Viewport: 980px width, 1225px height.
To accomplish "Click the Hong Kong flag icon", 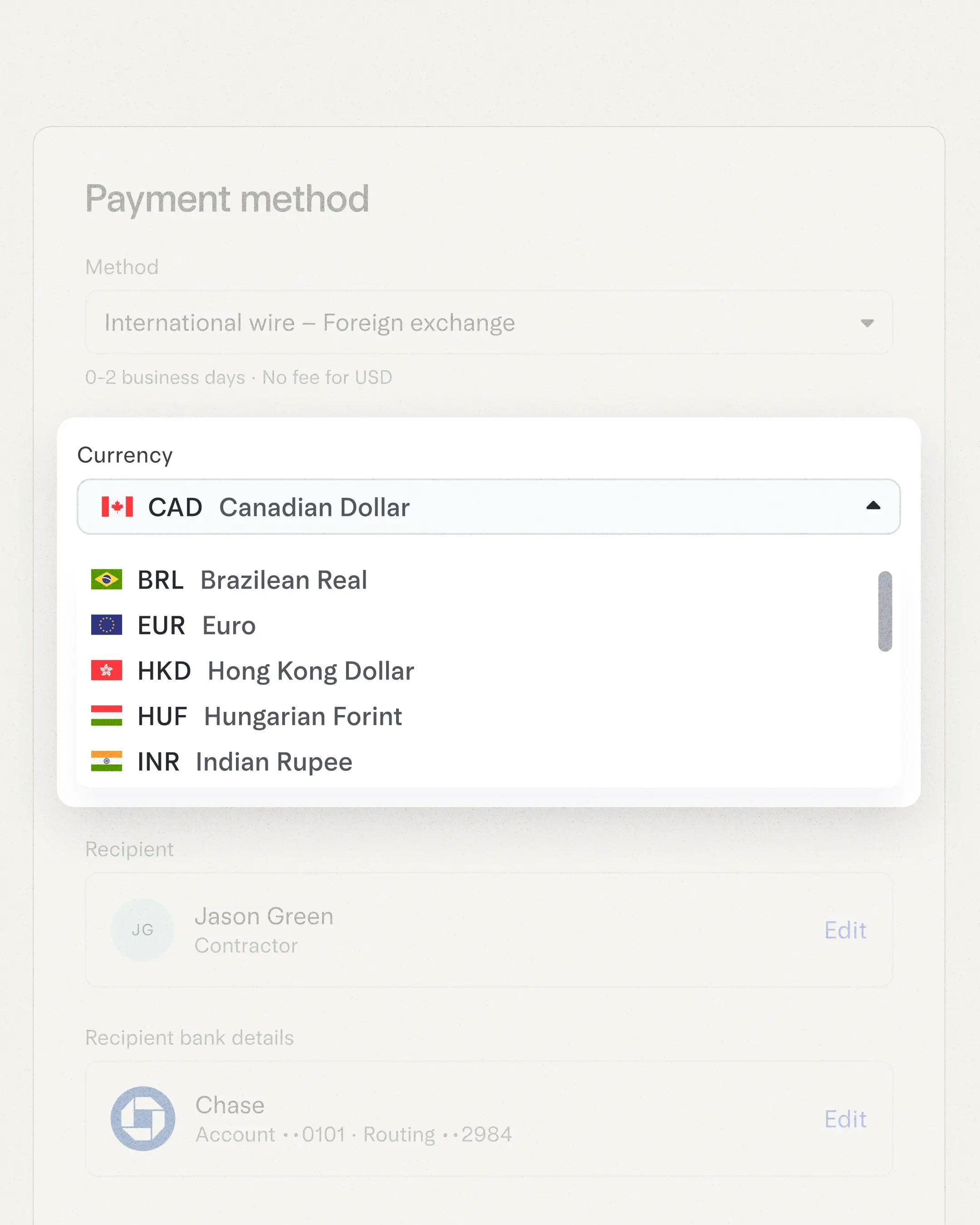I will (107, 671).
